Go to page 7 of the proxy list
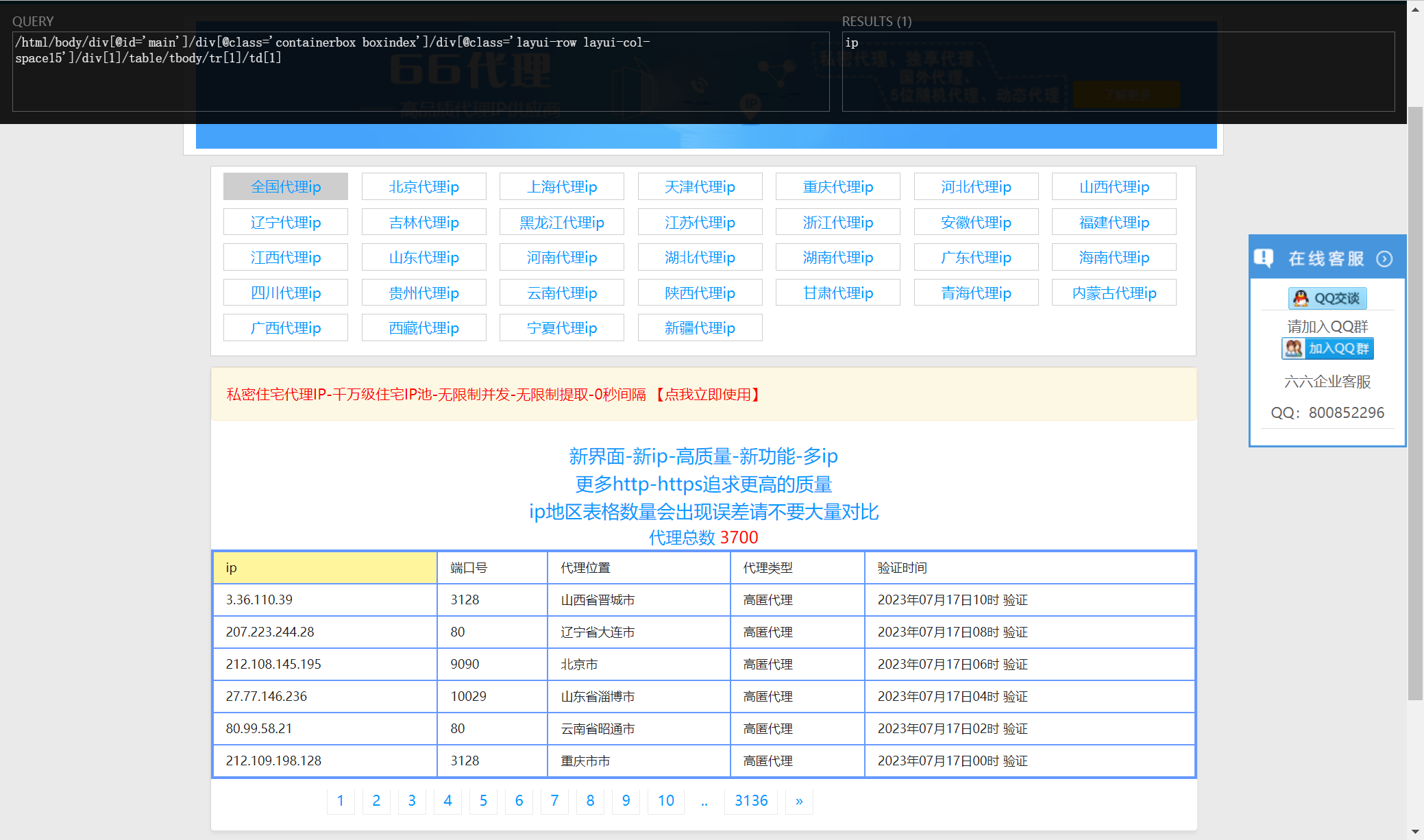1424x840 pixels. [554, 800]
